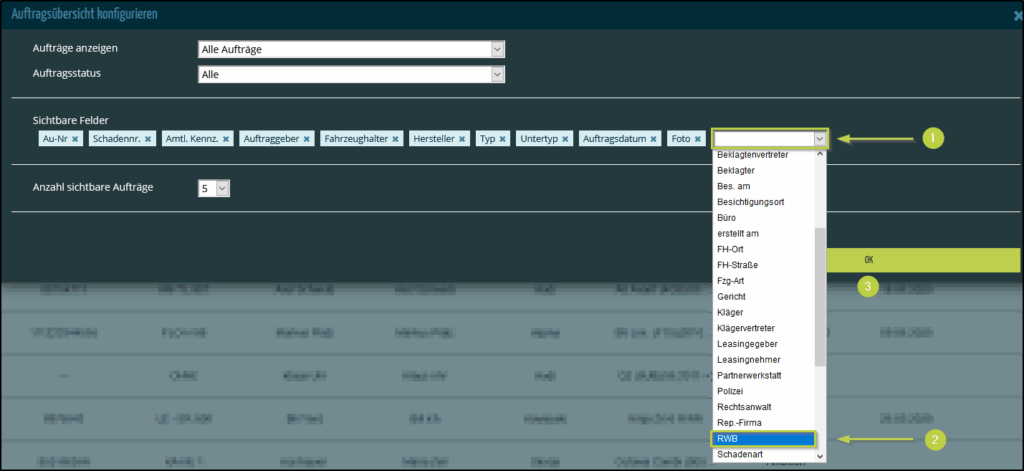Select RWB from the field list

[x=765, y=438]
